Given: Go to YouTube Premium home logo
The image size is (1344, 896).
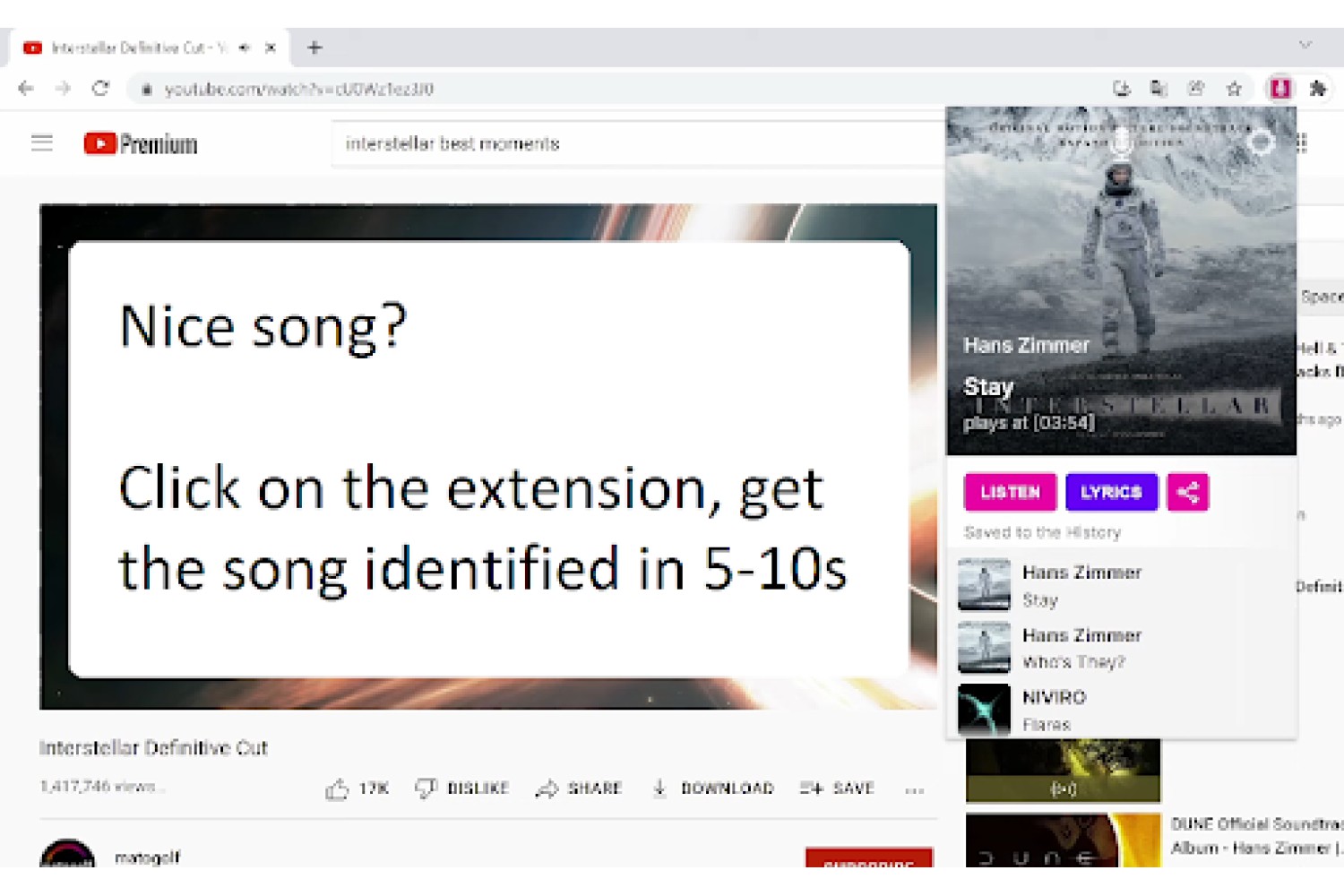Looking at the screenshot, I should point(141,143).
